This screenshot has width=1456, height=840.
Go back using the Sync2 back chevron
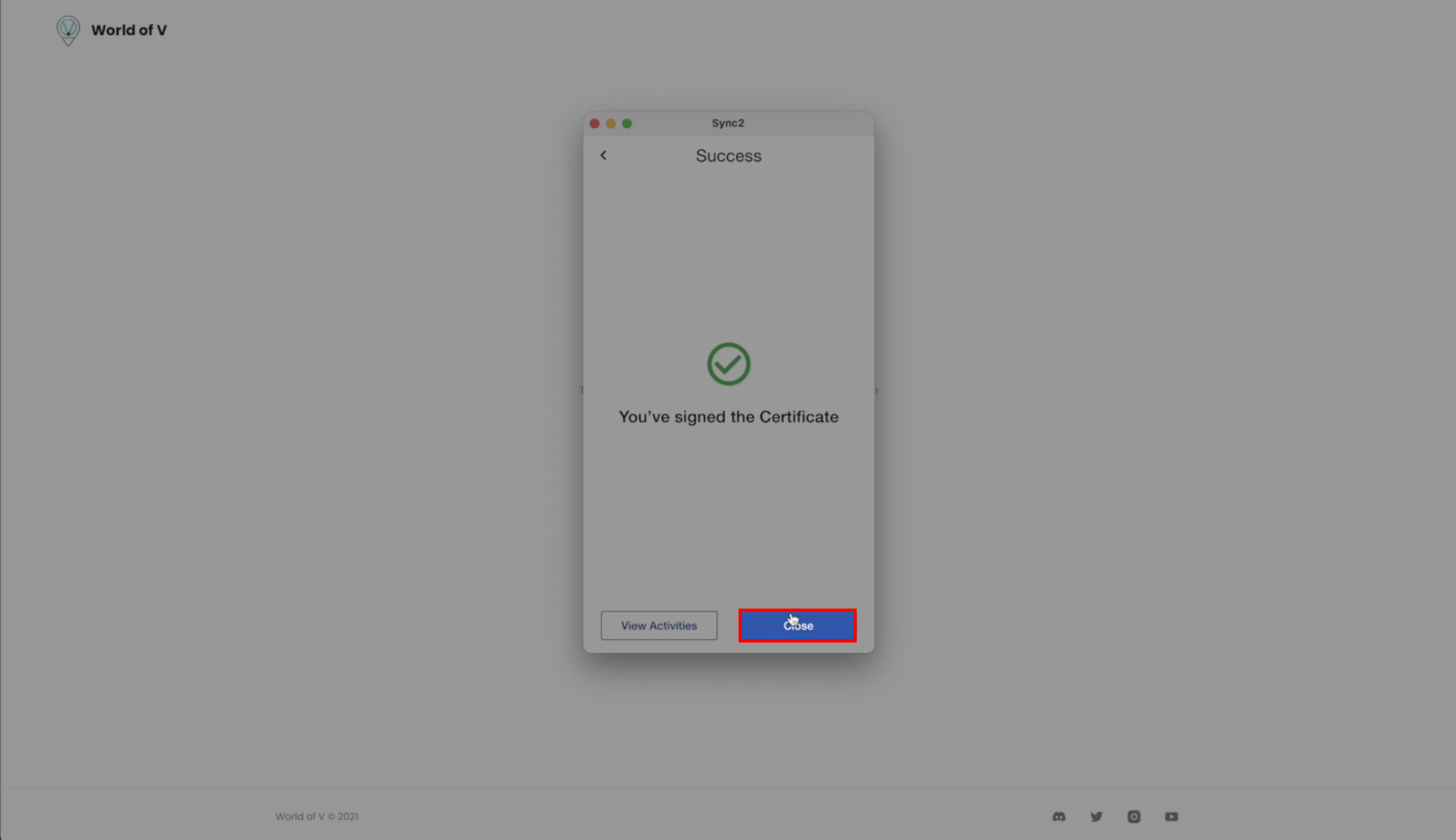pyautogui.click(x=603, y=155)
